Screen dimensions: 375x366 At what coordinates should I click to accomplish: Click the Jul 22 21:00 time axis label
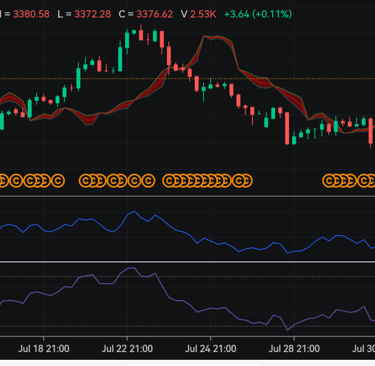pos(127,349)
